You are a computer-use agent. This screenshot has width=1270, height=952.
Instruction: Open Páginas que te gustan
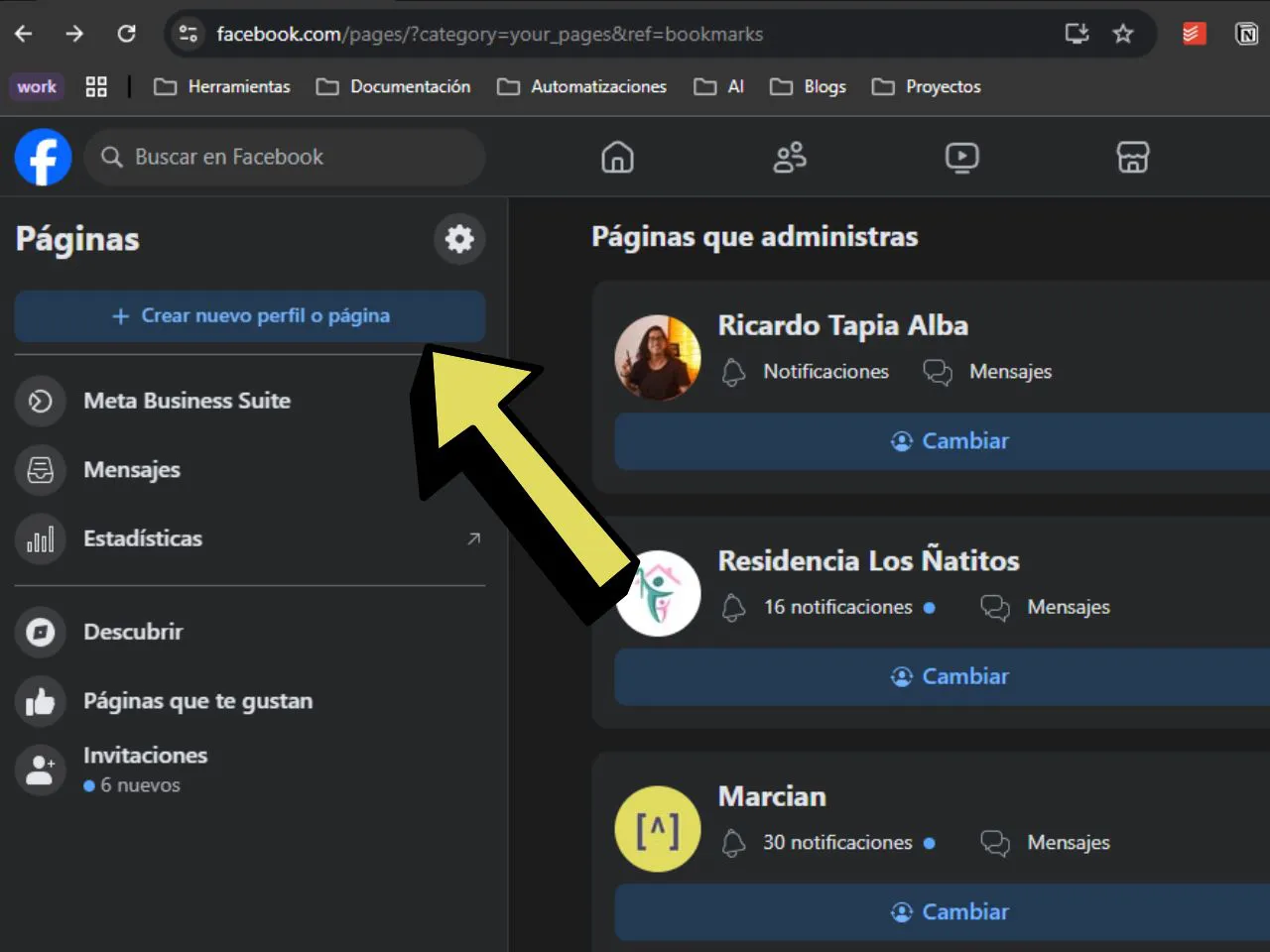pyautogui.click(x=250, y=701)
